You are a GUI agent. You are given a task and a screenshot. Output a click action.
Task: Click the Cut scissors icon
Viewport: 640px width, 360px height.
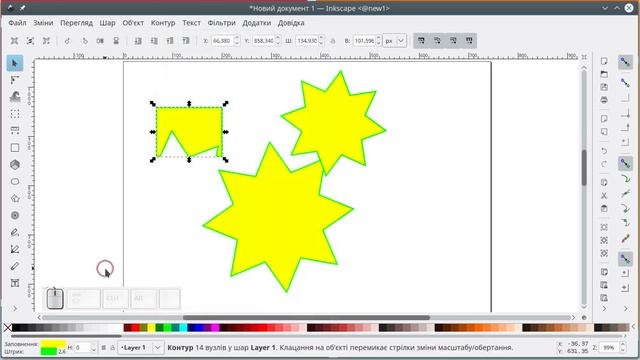pyautogui.click(x=604, y=196)
